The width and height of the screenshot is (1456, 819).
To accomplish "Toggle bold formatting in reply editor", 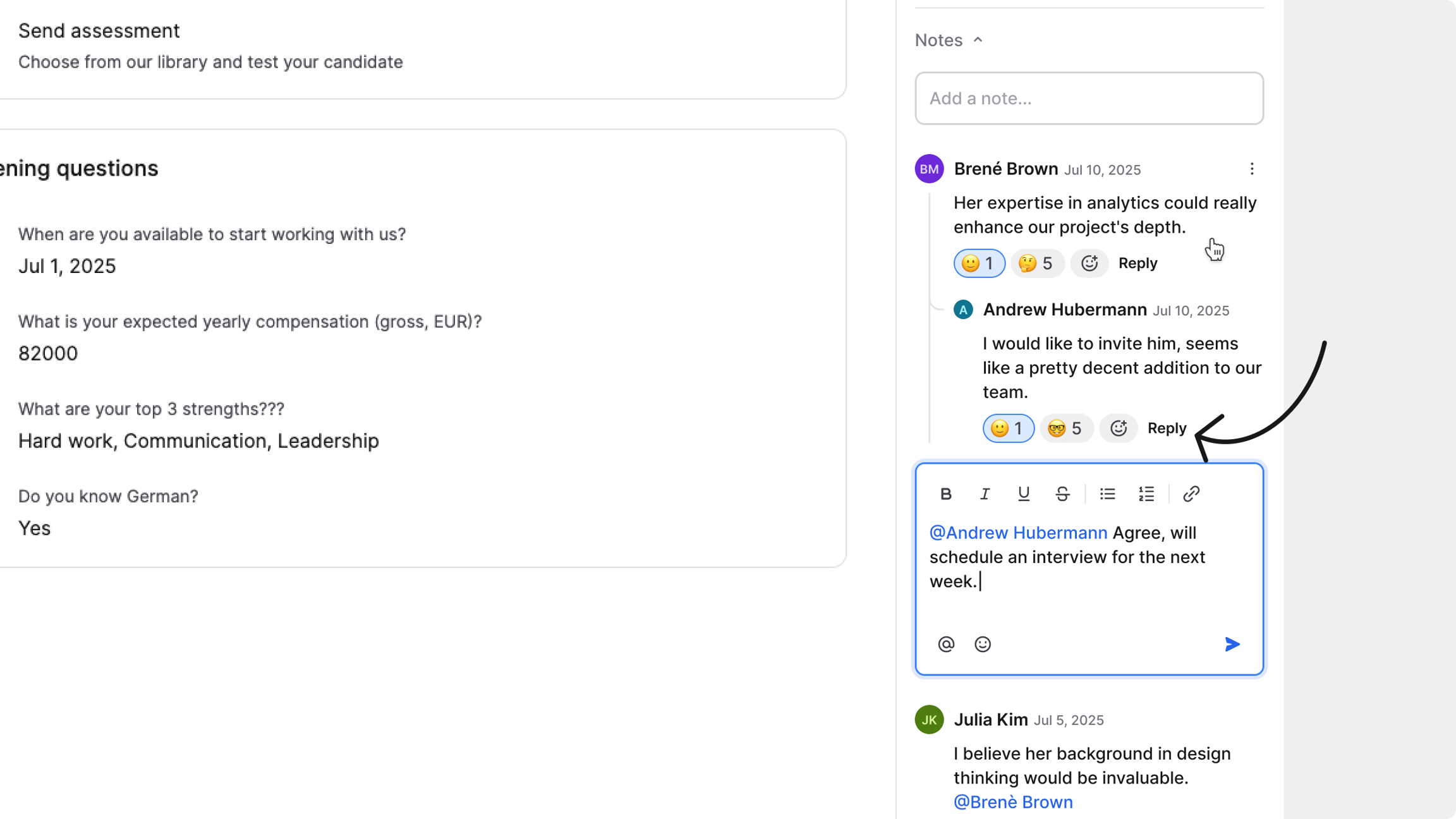I will [x=945, y=494].
